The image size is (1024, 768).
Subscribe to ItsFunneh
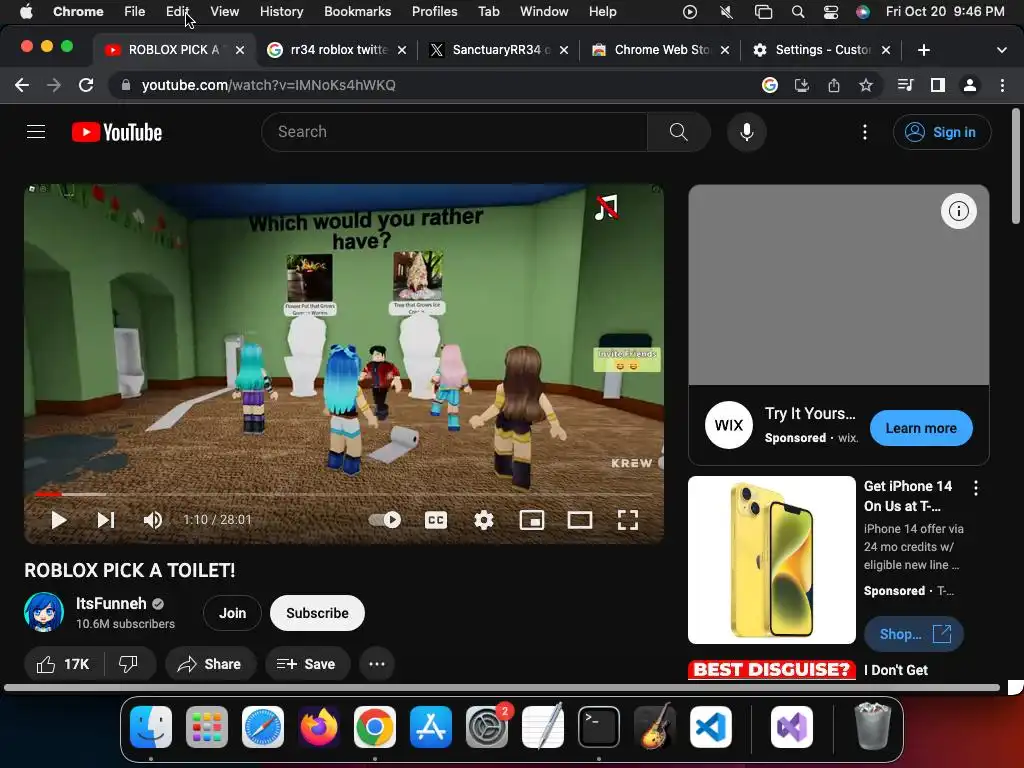(317, 613)
